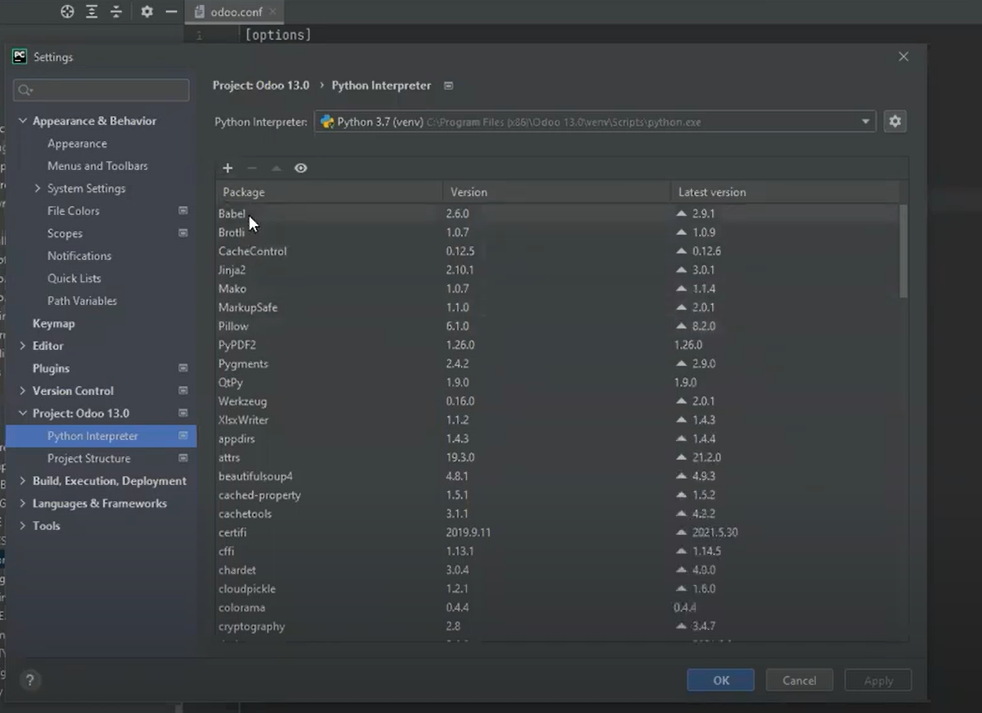The width and height of the screenshot is (982, 713).
Task: Open the Keymap settings page
Action: coord(53,323)
